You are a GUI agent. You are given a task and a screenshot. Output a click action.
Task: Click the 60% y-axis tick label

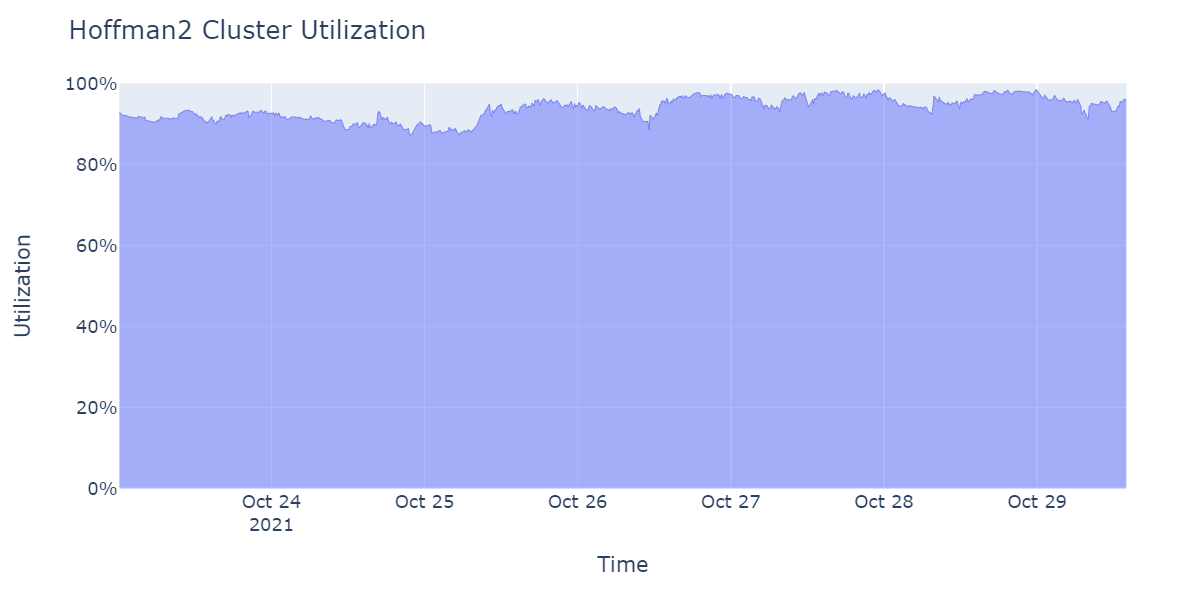[96, 245]
